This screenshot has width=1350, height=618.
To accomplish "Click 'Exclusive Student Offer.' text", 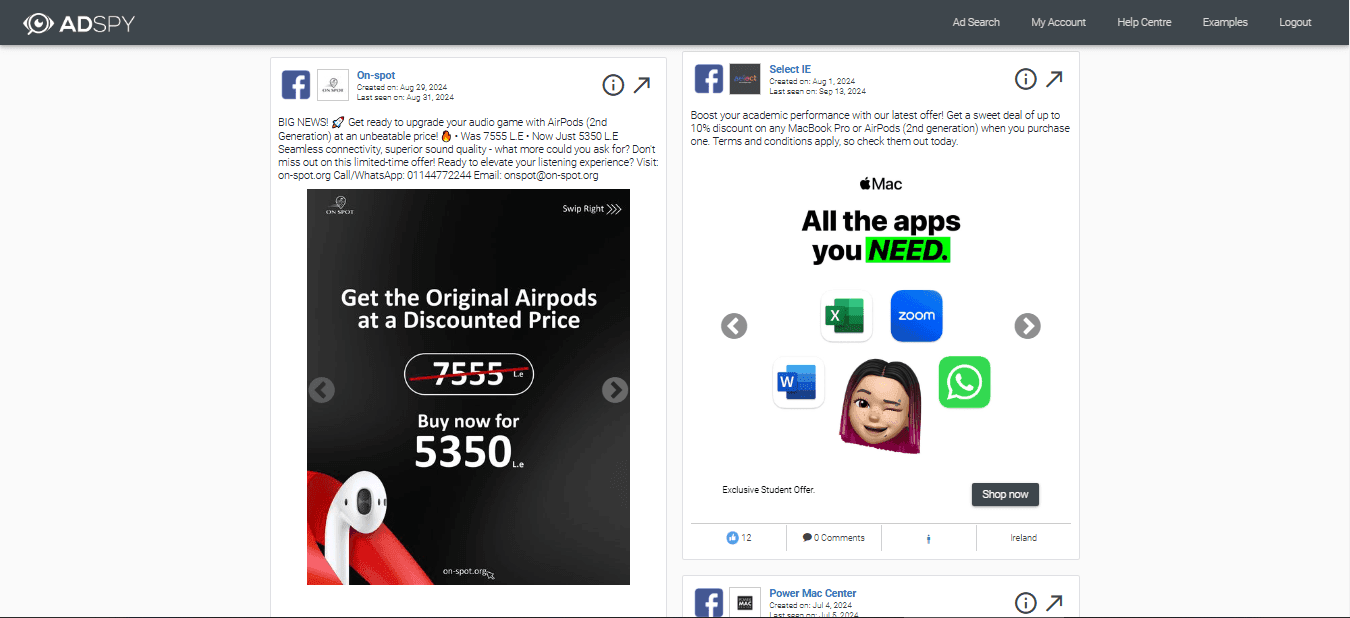I will pyautogui.click(x=769, y=490).
